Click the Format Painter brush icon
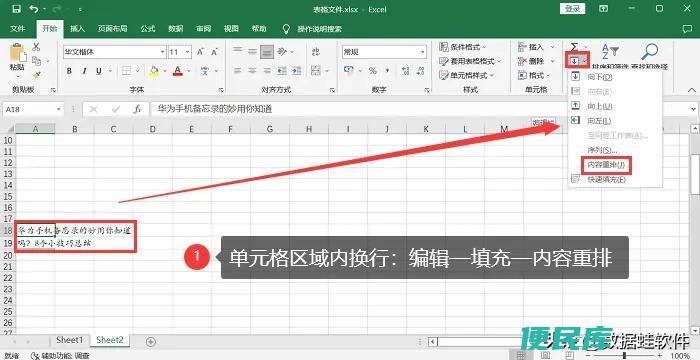The image size is (700, 360). 37,75
